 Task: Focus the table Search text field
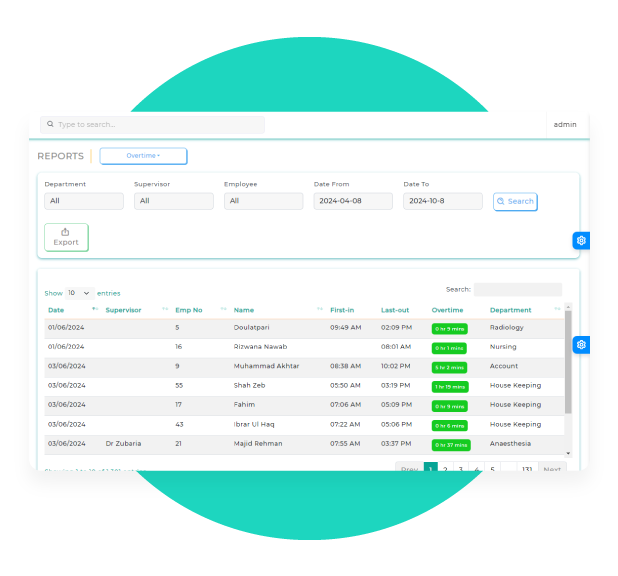coord(517,290)
